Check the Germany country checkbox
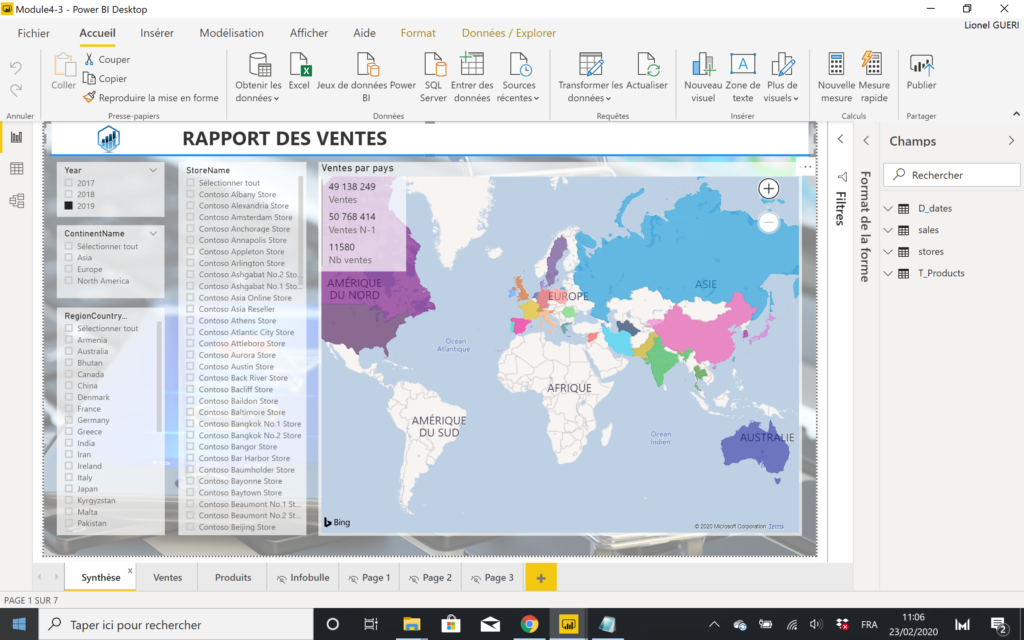Image resolution: width=1024 pixels, height=640 pixels. [69, 420]
